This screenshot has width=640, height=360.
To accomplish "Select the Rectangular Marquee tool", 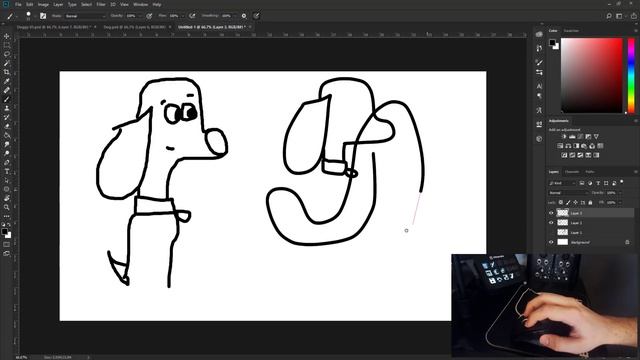I will click(x=7, y=45).
